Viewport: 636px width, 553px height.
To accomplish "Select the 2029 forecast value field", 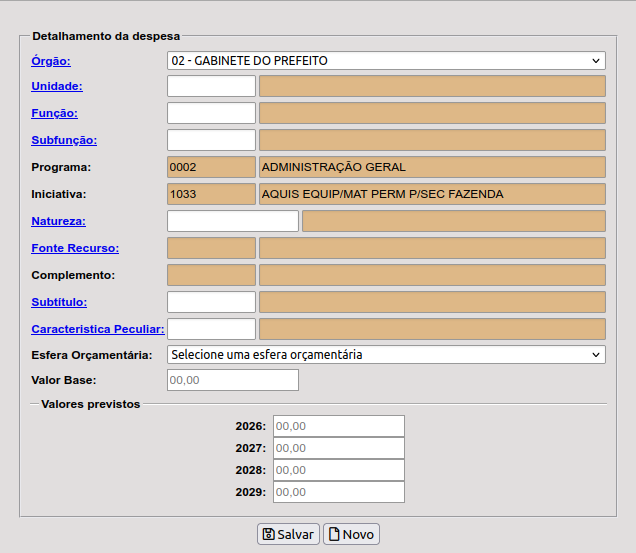I will (338, 492).
